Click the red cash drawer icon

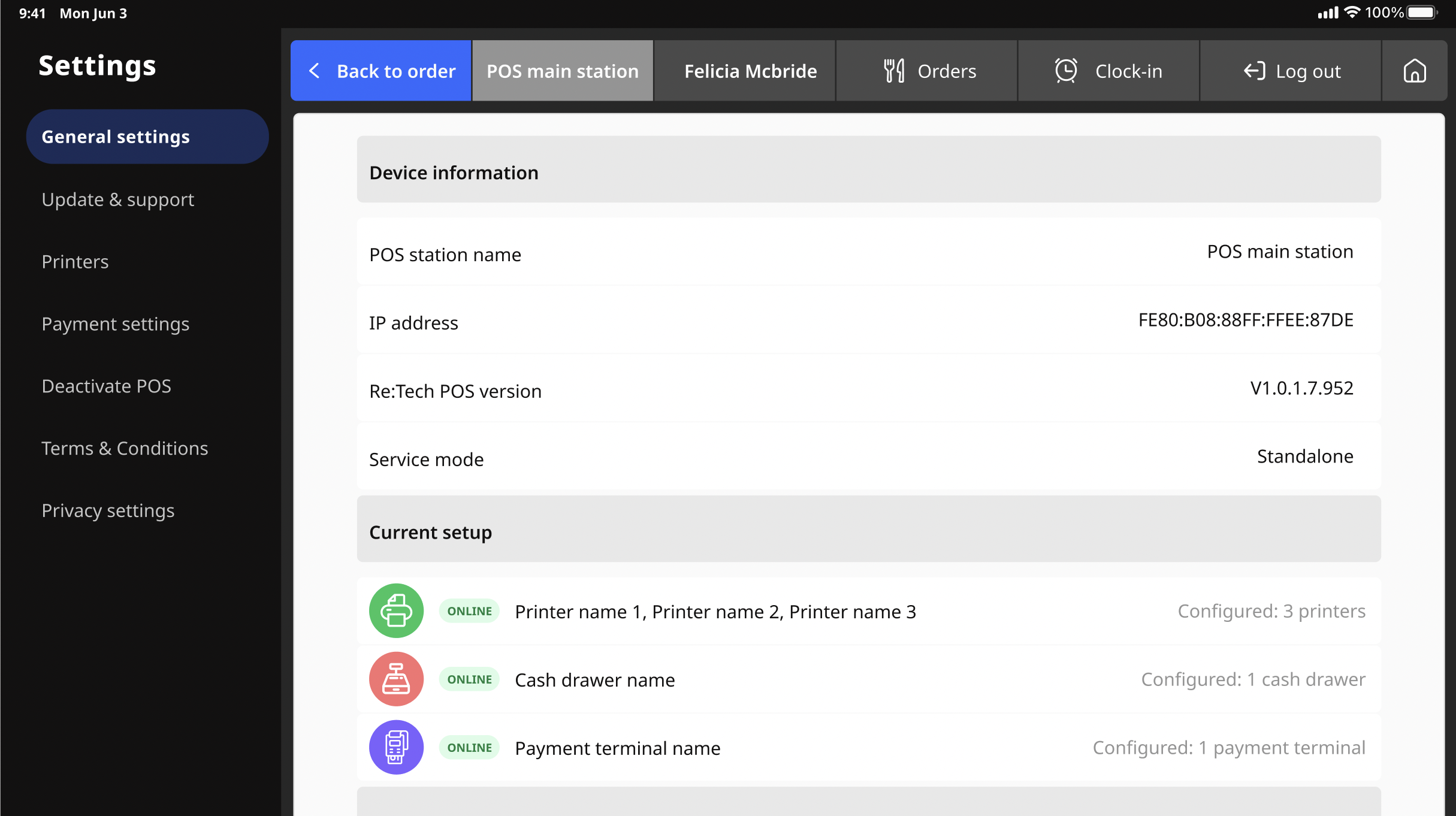(396, 679)
